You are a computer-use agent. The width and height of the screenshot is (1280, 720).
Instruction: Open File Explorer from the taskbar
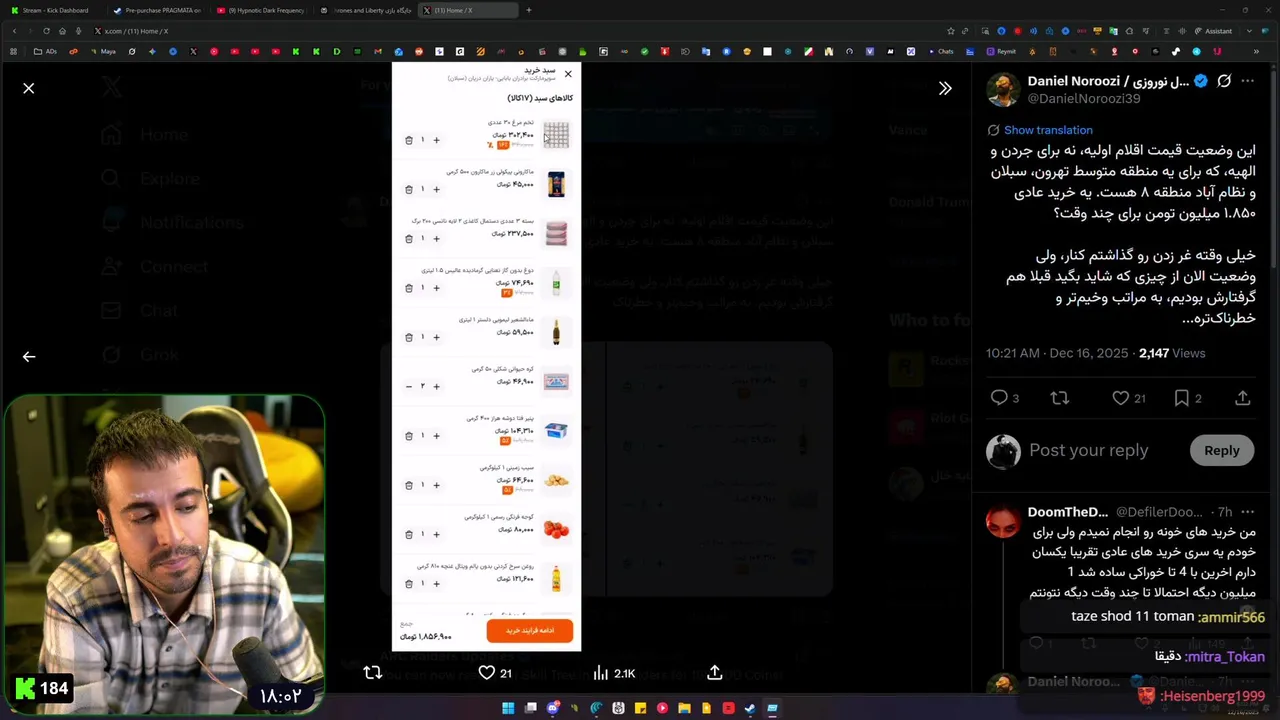point(684,708)
